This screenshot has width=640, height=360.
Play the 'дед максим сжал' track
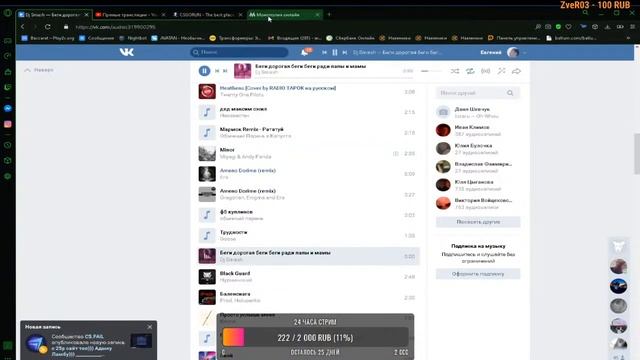[309, 112]
